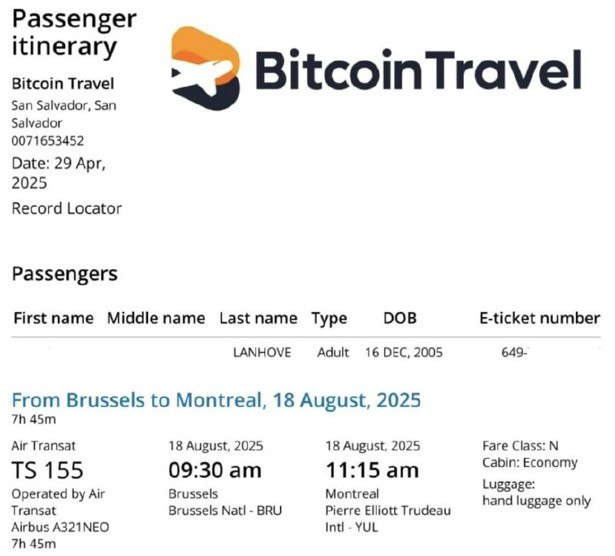This screenshot has height=556, width=615.
Task: Click the DOB column header
Action: tap(400, 318)
